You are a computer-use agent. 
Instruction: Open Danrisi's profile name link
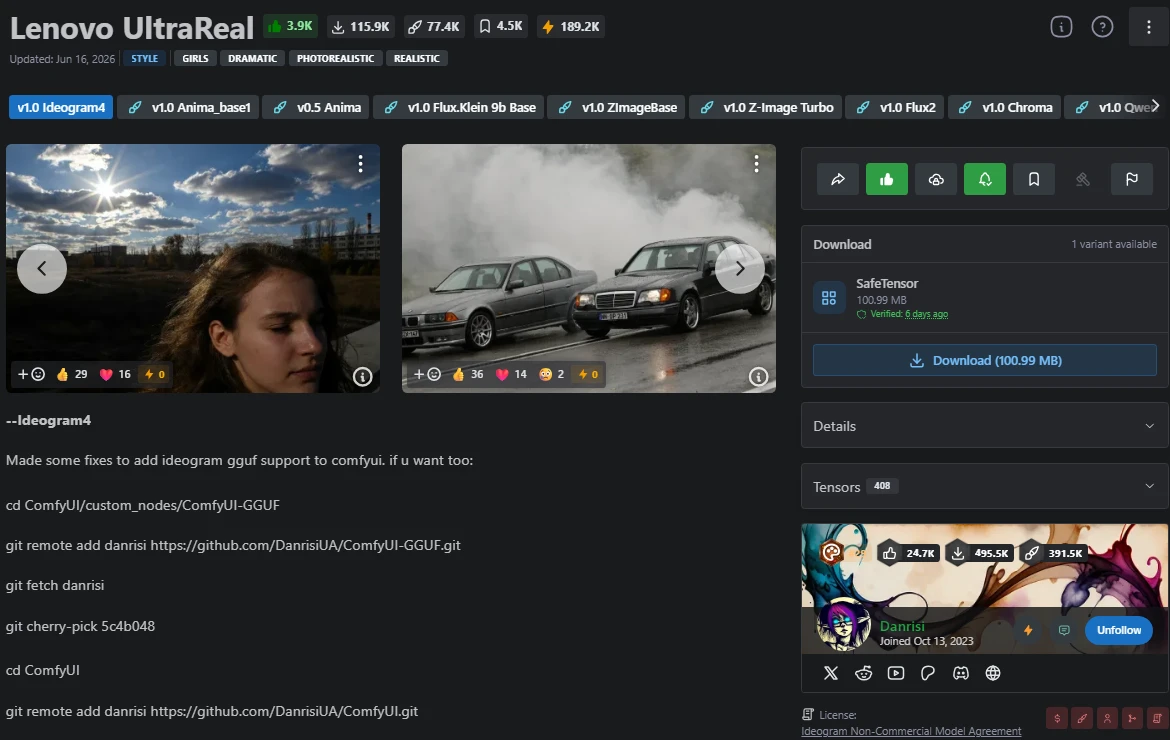coord(902,627)
